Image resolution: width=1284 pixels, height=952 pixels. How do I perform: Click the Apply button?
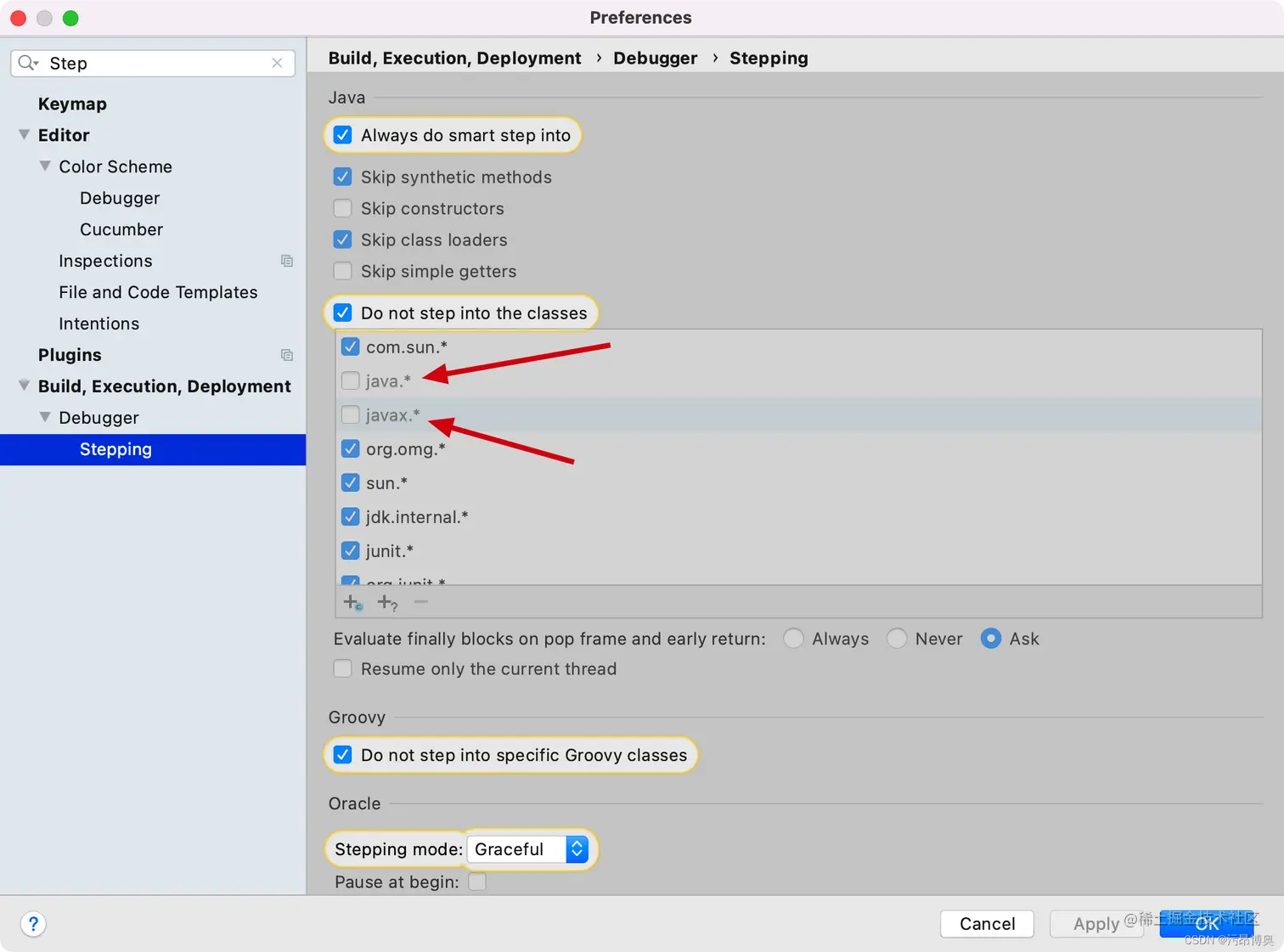1096,924
